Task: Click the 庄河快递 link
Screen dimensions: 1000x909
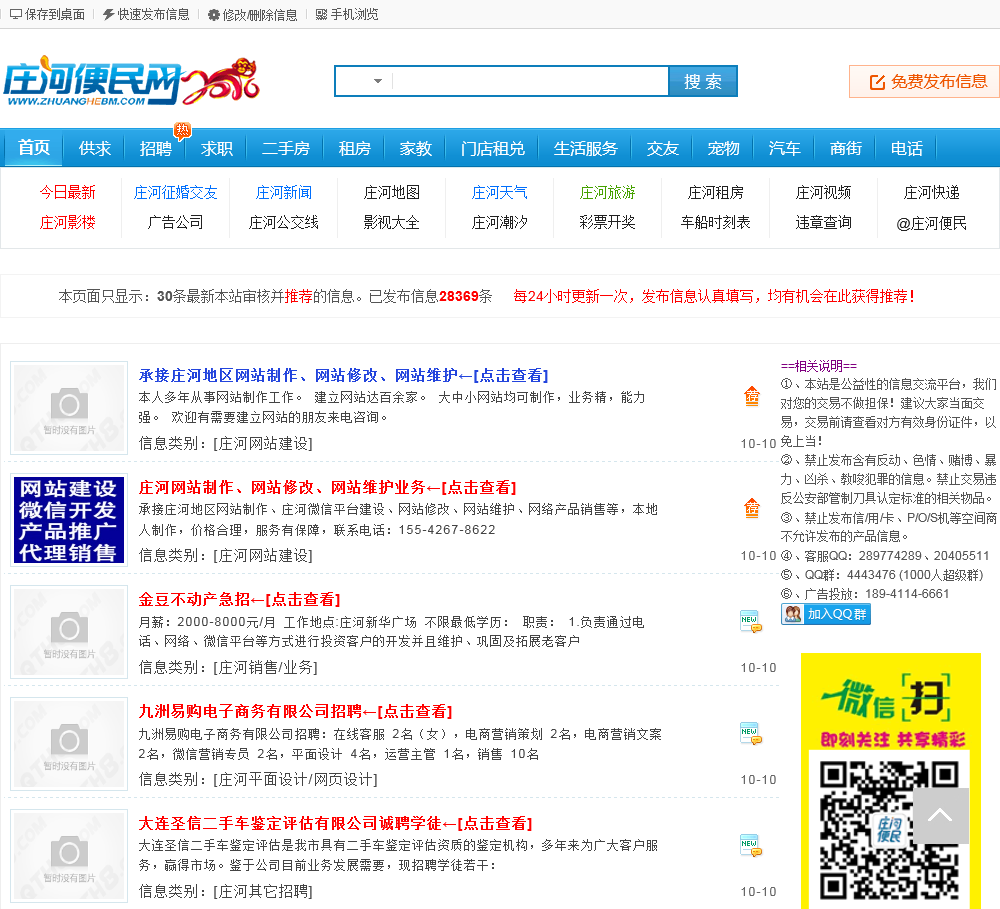Action: 932,192
